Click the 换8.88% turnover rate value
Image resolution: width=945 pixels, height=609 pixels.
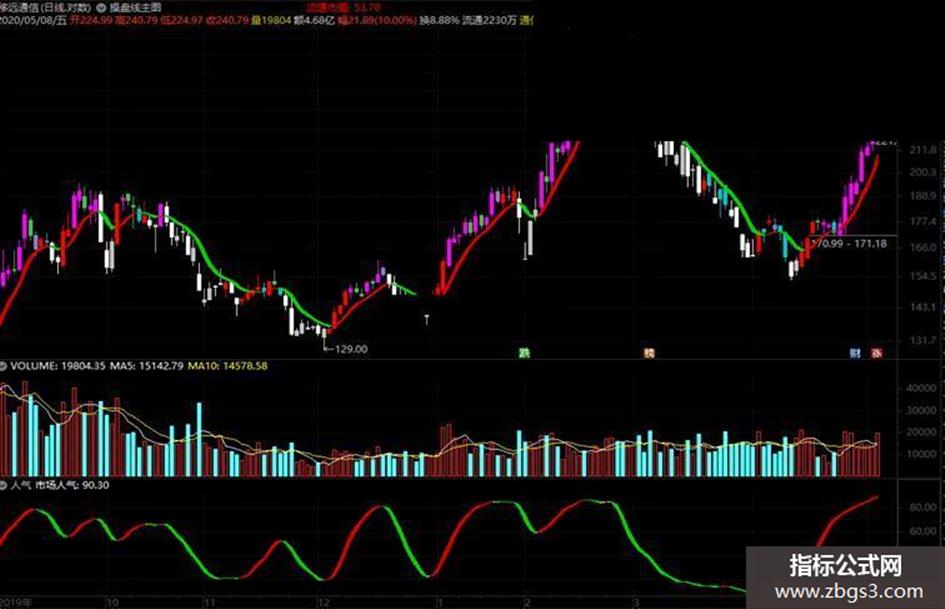click(439, 20)
